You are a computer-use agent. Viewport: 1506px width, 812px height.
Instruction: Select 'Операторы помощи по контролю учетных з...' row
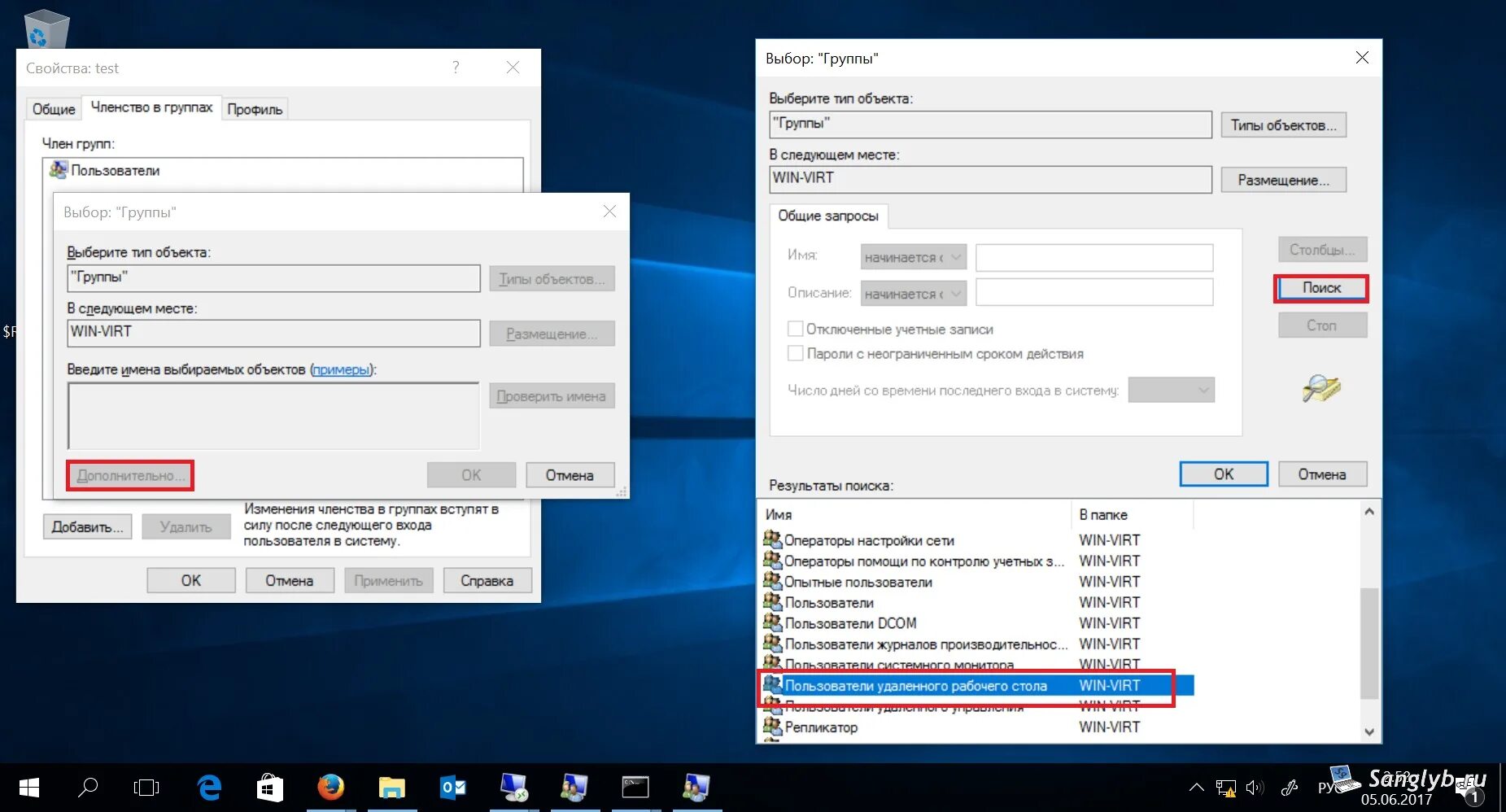point(978,561)
